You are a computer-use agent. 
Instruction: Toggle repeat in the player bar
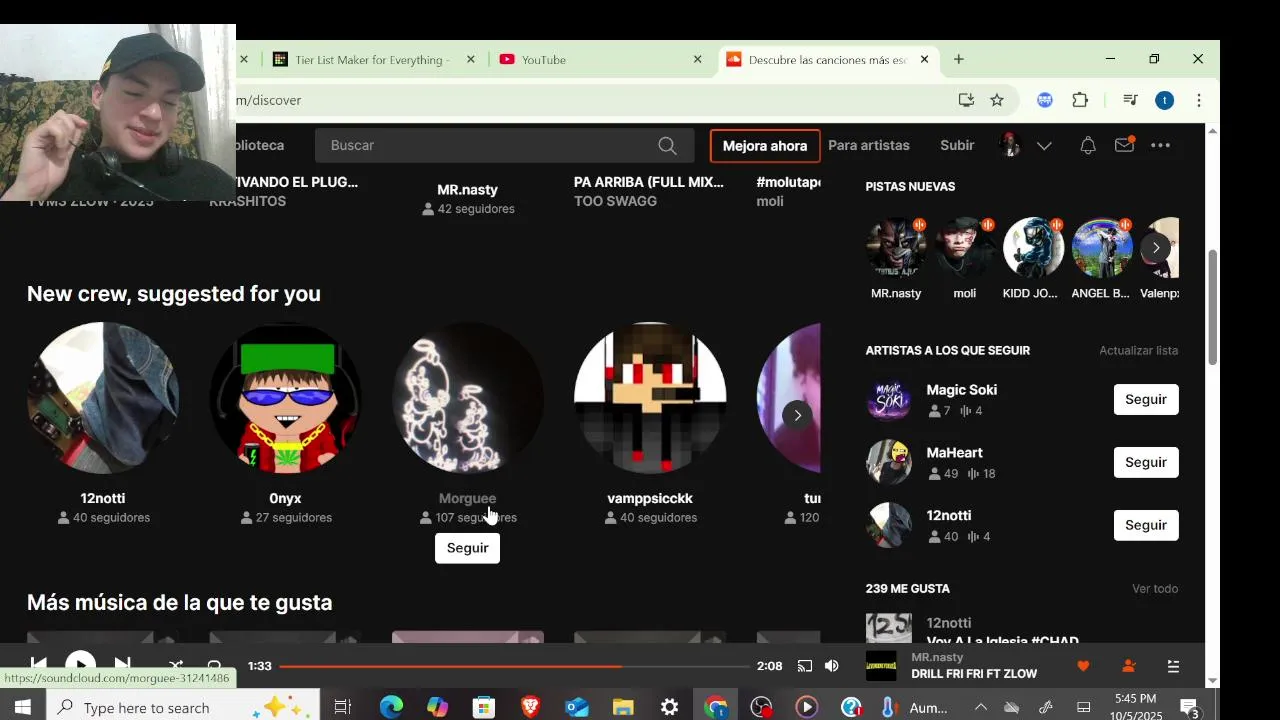(213, 666)
